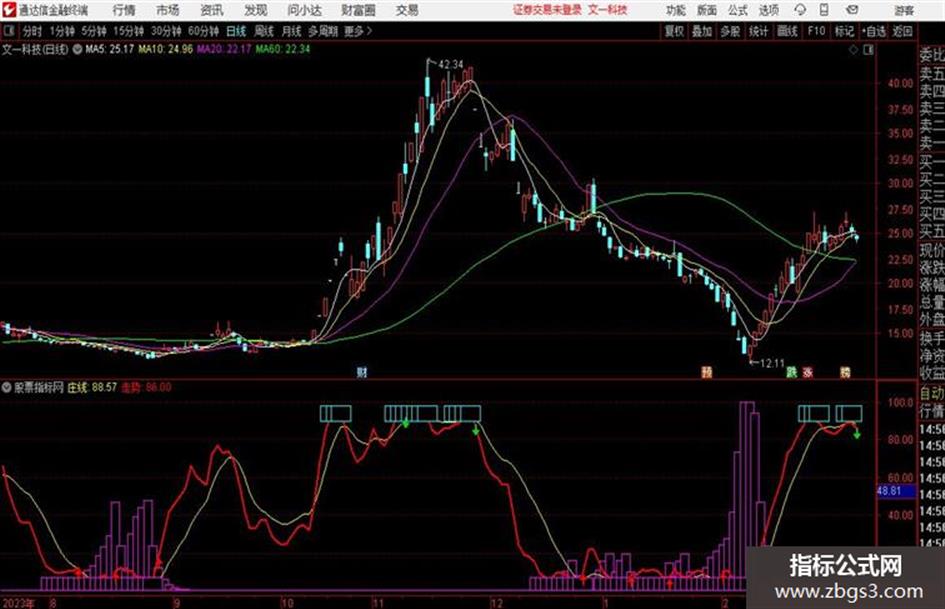
Task: Open the 选项 menu
Action: 768,10
